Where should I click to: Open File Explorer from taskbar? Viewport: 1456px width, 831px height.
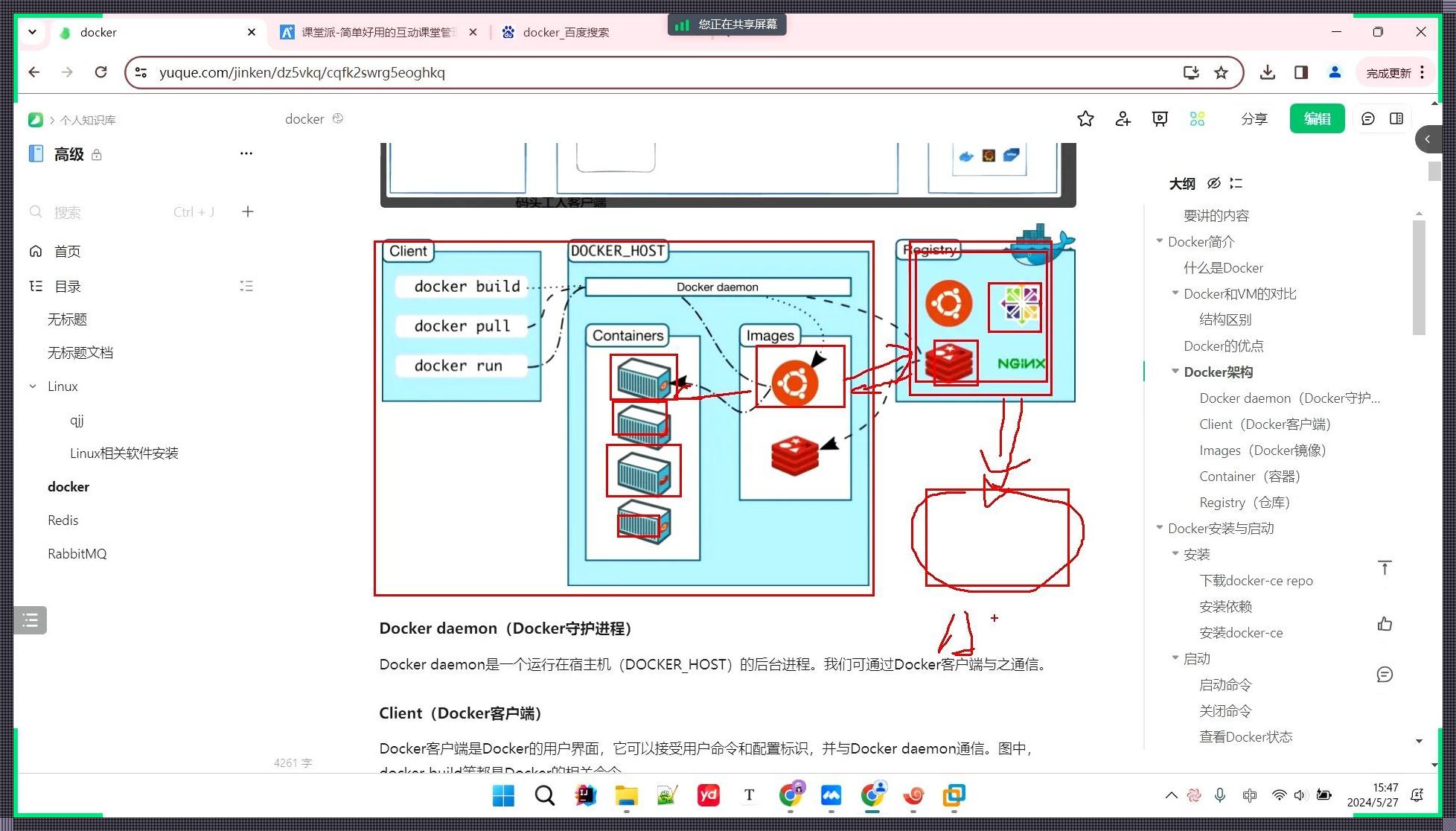tap(627, 795)
